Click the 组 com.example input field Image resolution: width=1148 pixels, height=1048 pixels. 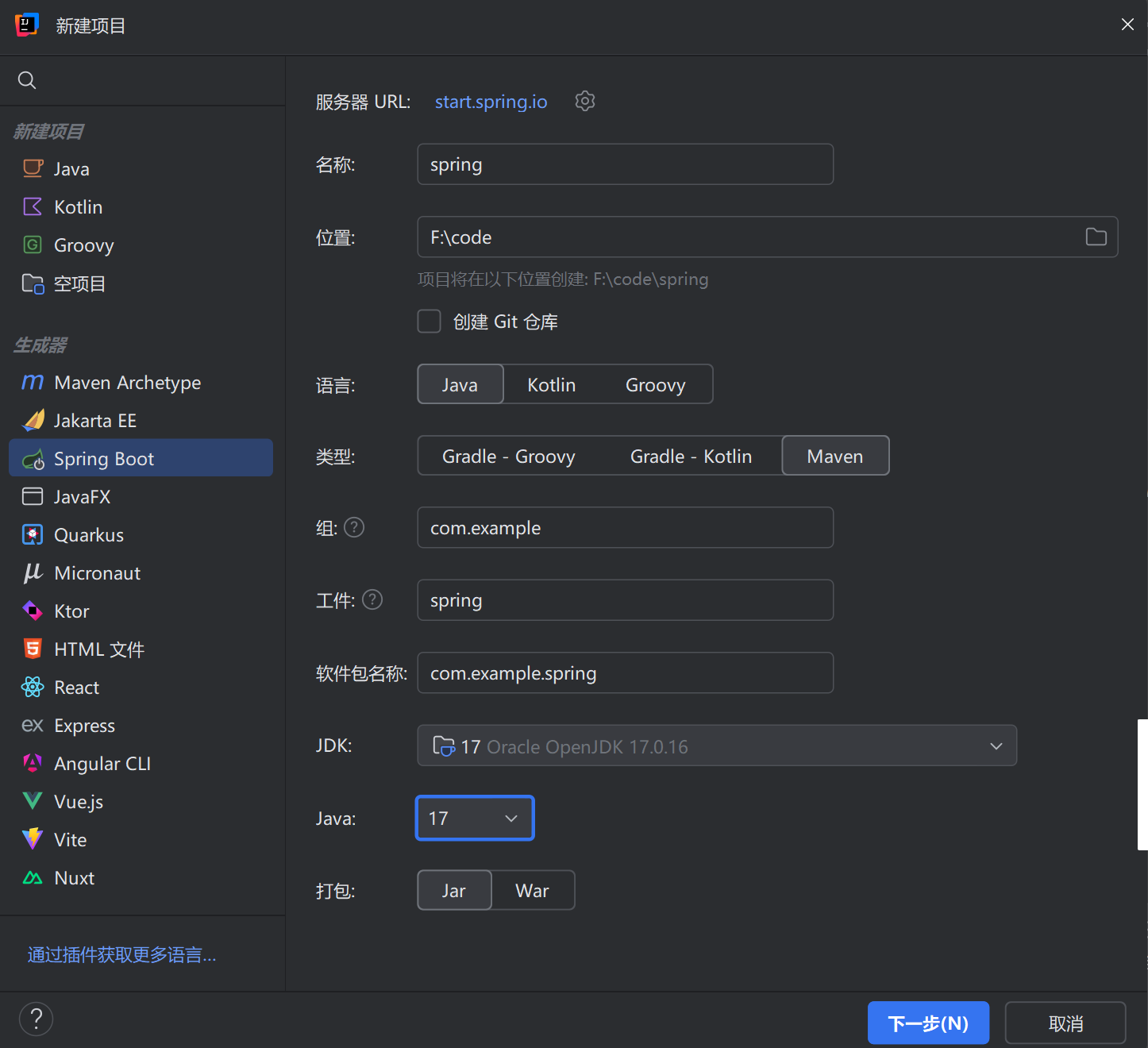coord(626,527)
